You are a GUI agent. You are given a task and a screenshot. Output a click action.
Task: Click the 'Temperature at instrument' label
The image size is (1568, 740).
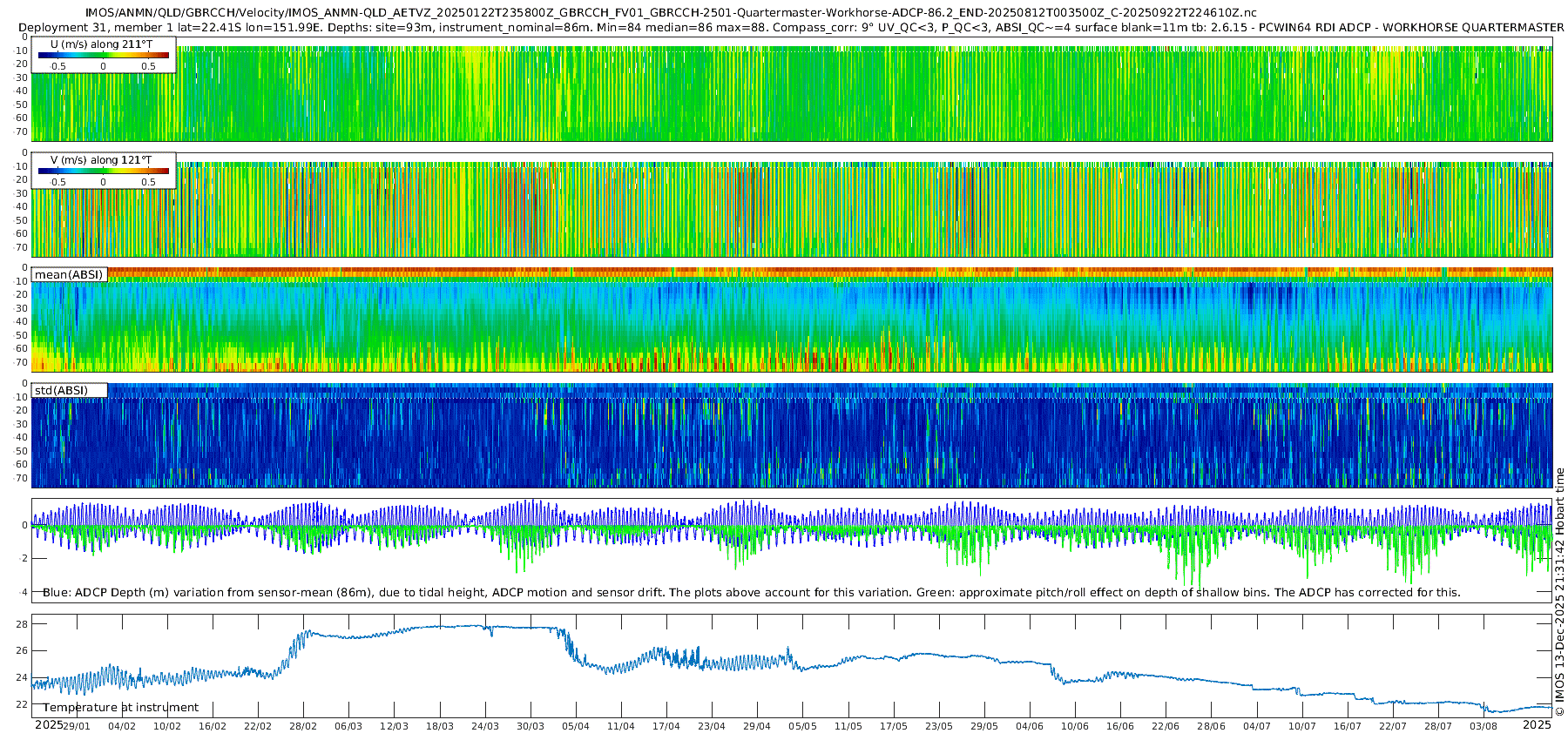[121, 708]
